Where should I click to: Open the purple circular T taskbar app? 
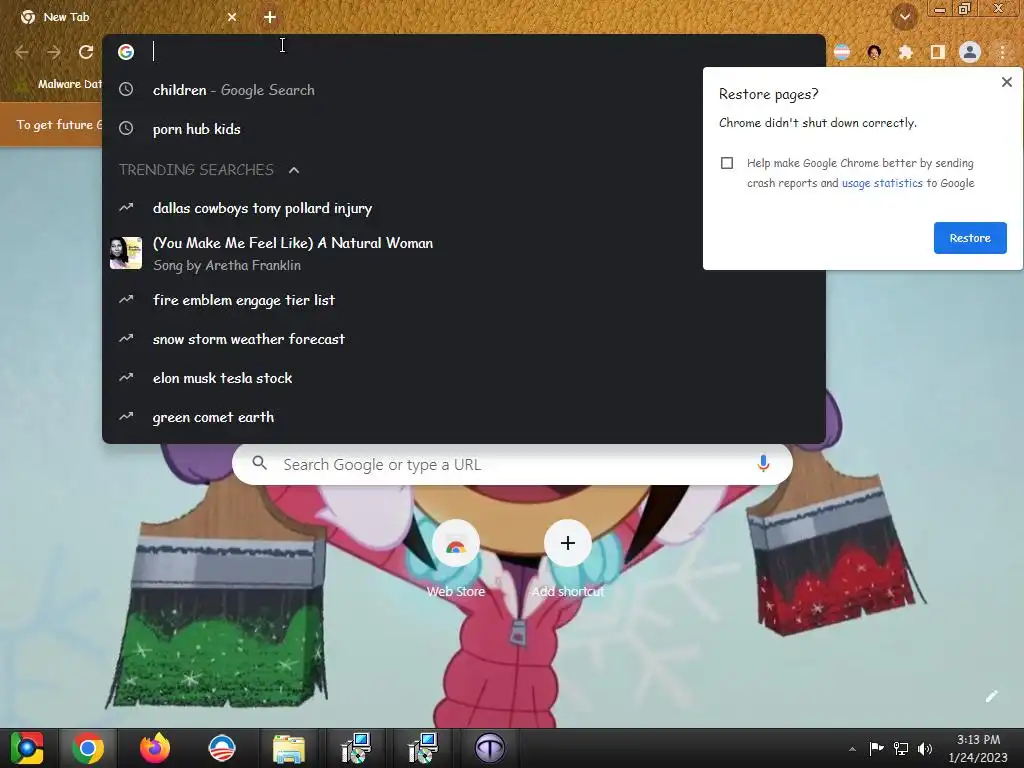point(490,748)
